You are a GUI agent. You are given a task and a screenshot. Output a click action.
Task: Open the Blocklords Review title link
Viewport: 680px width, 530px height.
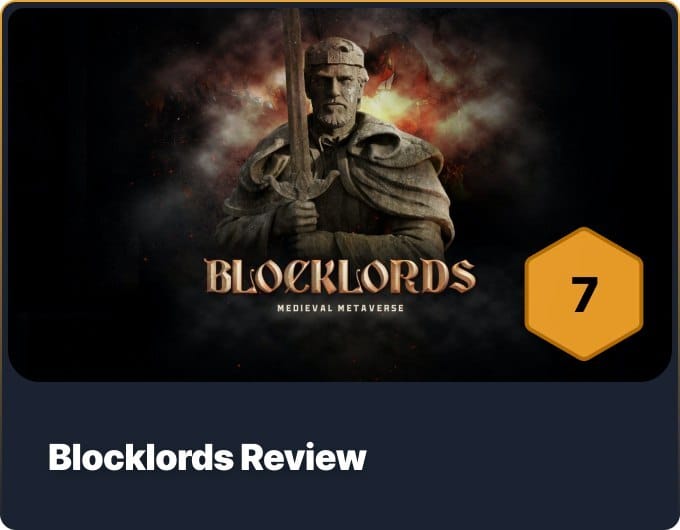click(207, 457)
